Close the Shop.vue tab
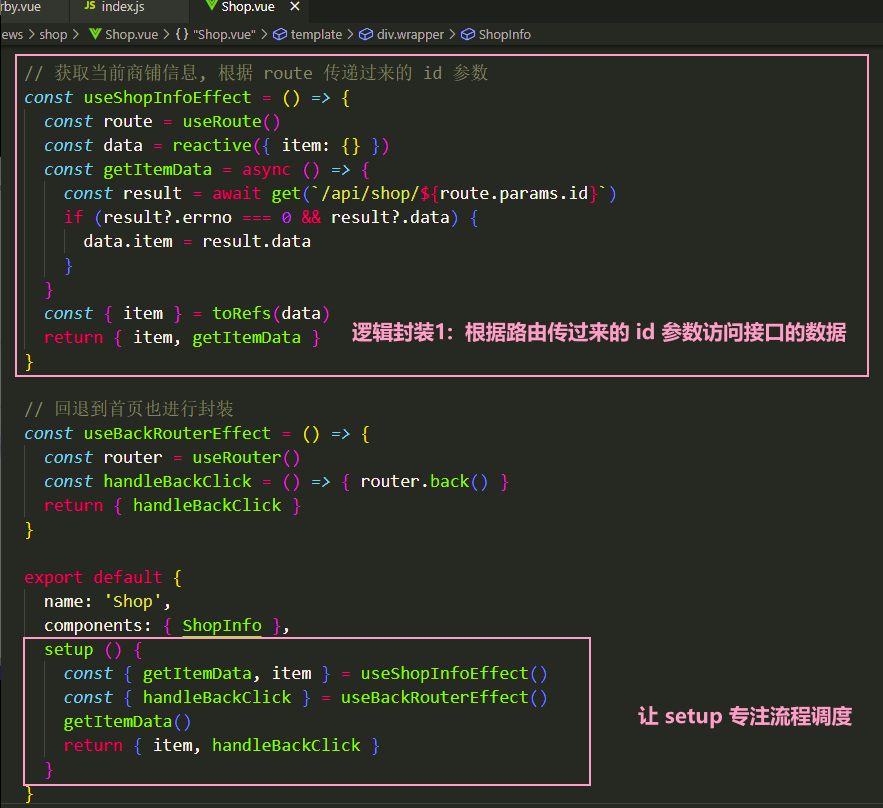This screenshot has width=883, height=808. tap(295, 7)
